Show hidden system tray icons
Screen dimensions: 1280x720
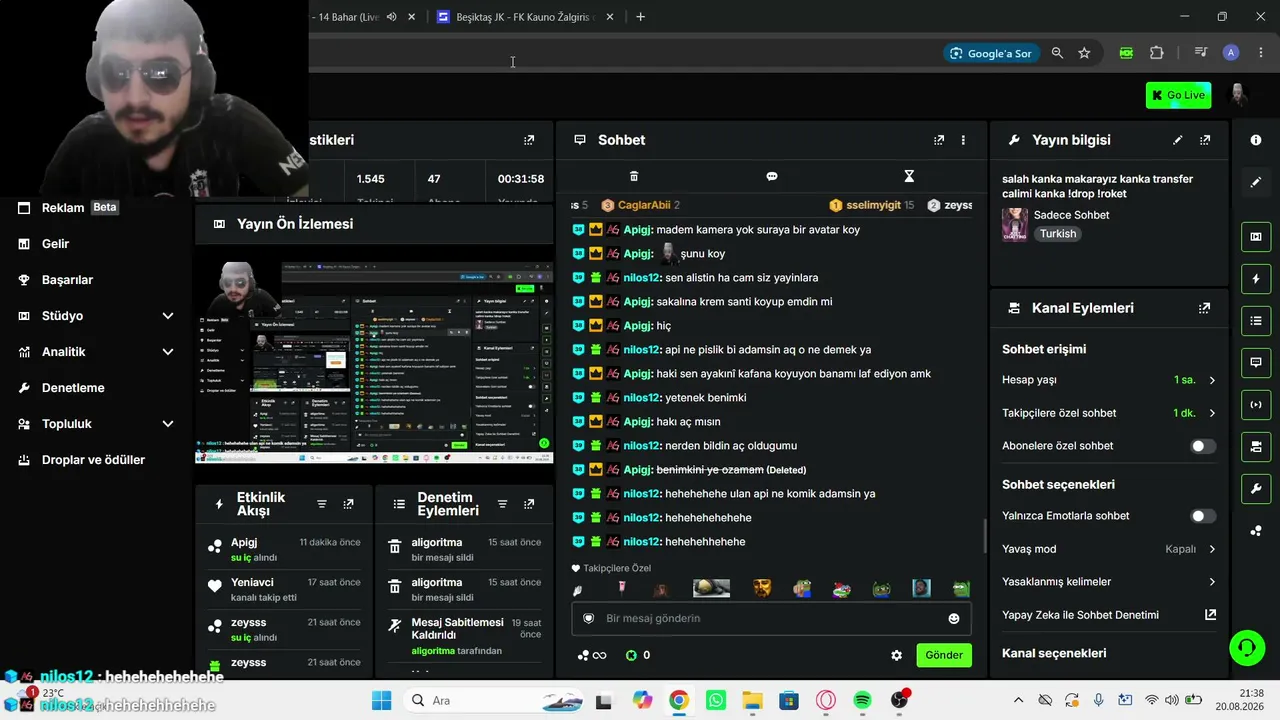click(x=1019, y=700)
